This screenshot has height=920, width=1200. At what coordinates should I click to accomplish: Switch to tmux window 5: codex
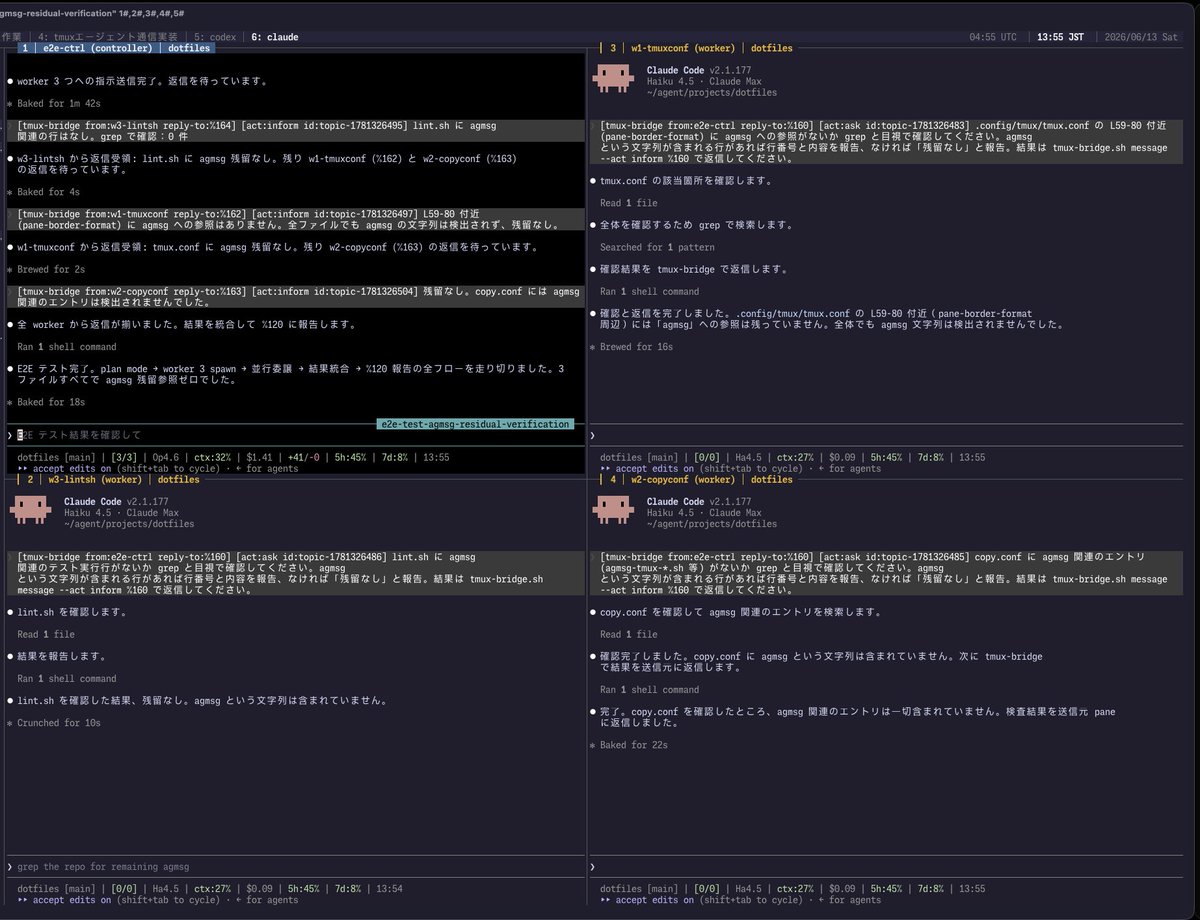click(215, 37)
